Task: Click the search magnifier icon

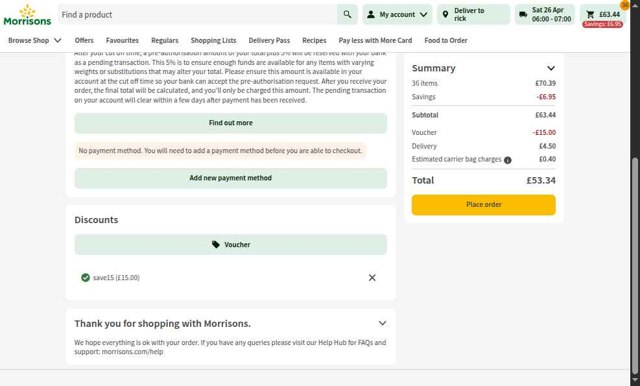Action: (347, 14)
